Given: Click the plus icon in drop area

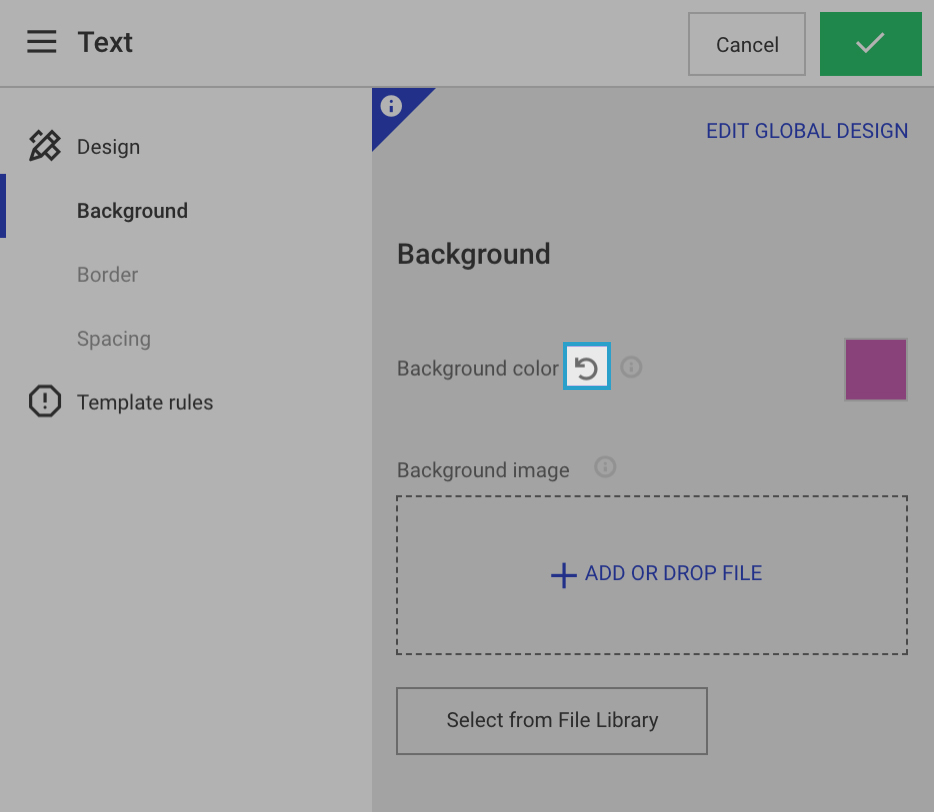Looking at the screenshot, I should (563, 575).
